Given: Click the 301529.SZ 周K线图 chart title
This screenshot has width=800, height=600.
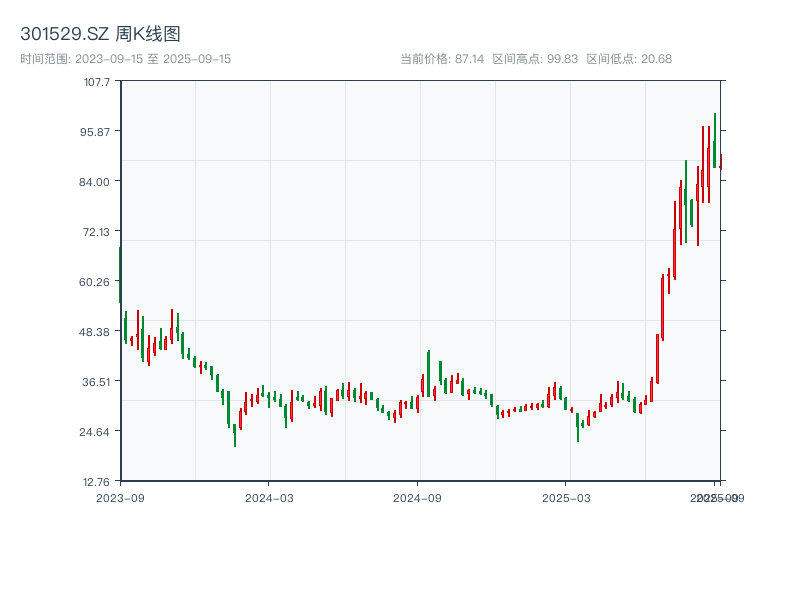Looking at the screenshot, I should click(x=100, y=35).
